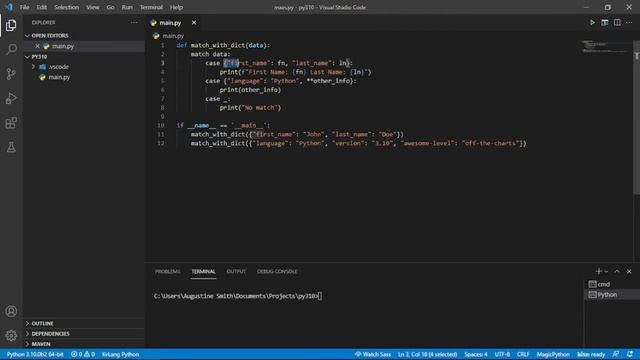This screenshot has height=360, width=640.
Task: Click Ln 3, Col 18 cursor position
Action: 427,354
